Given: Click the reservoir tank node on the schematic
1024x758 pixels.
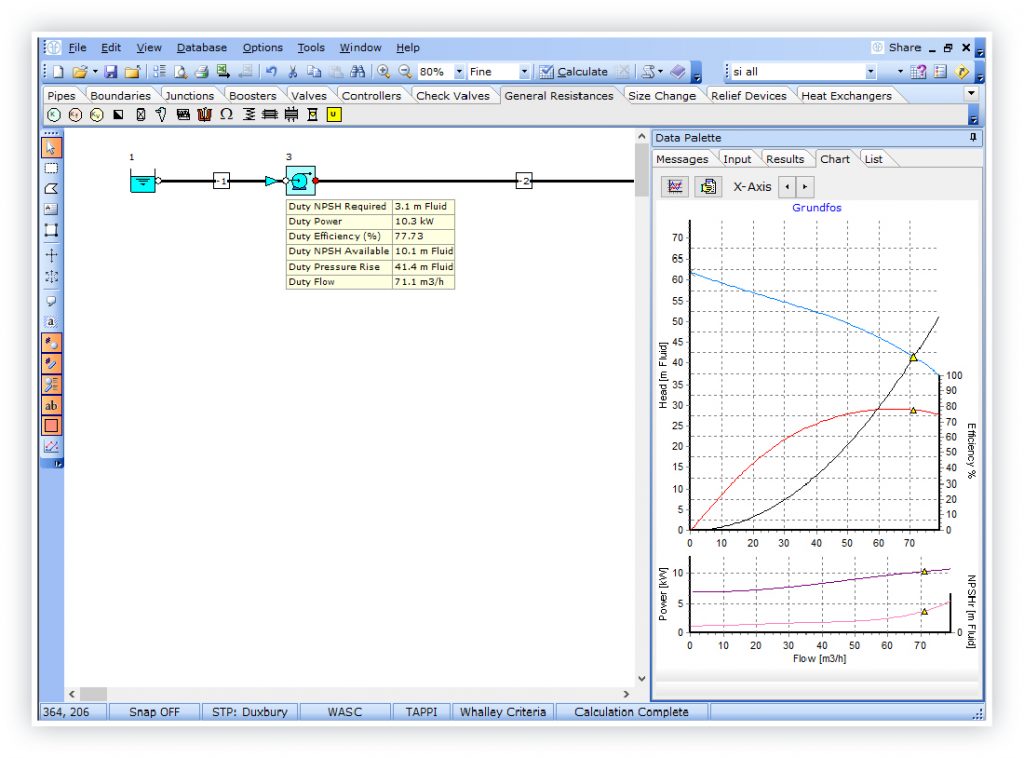Looking at the screenshot, I should coord(144,181).
